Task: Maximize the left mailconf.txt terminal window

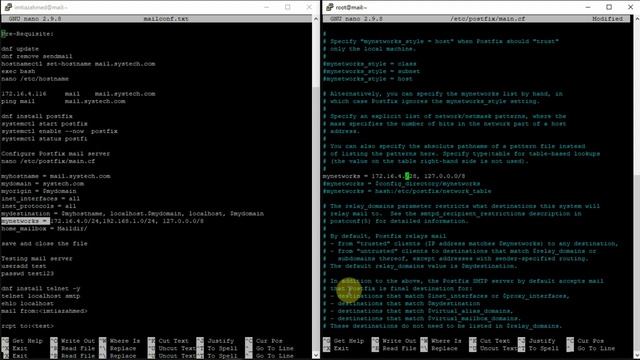Action: [x=288, y=7]
